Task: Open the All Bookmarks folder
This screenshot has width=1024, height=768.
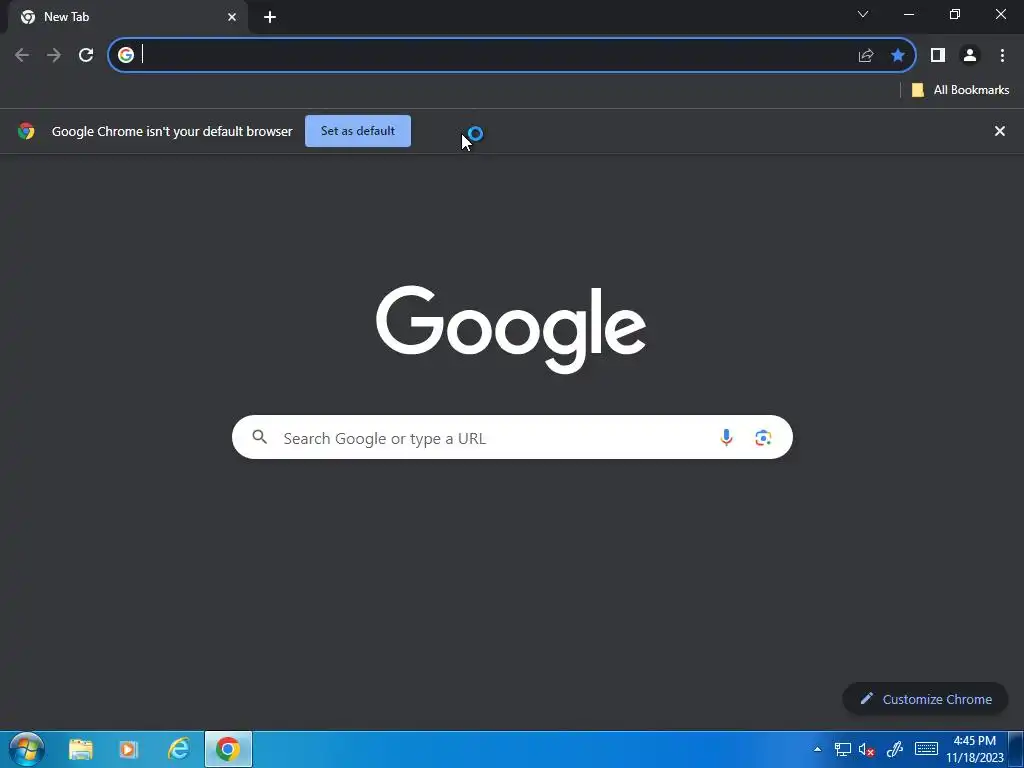Action: click(x=960, y=90)
